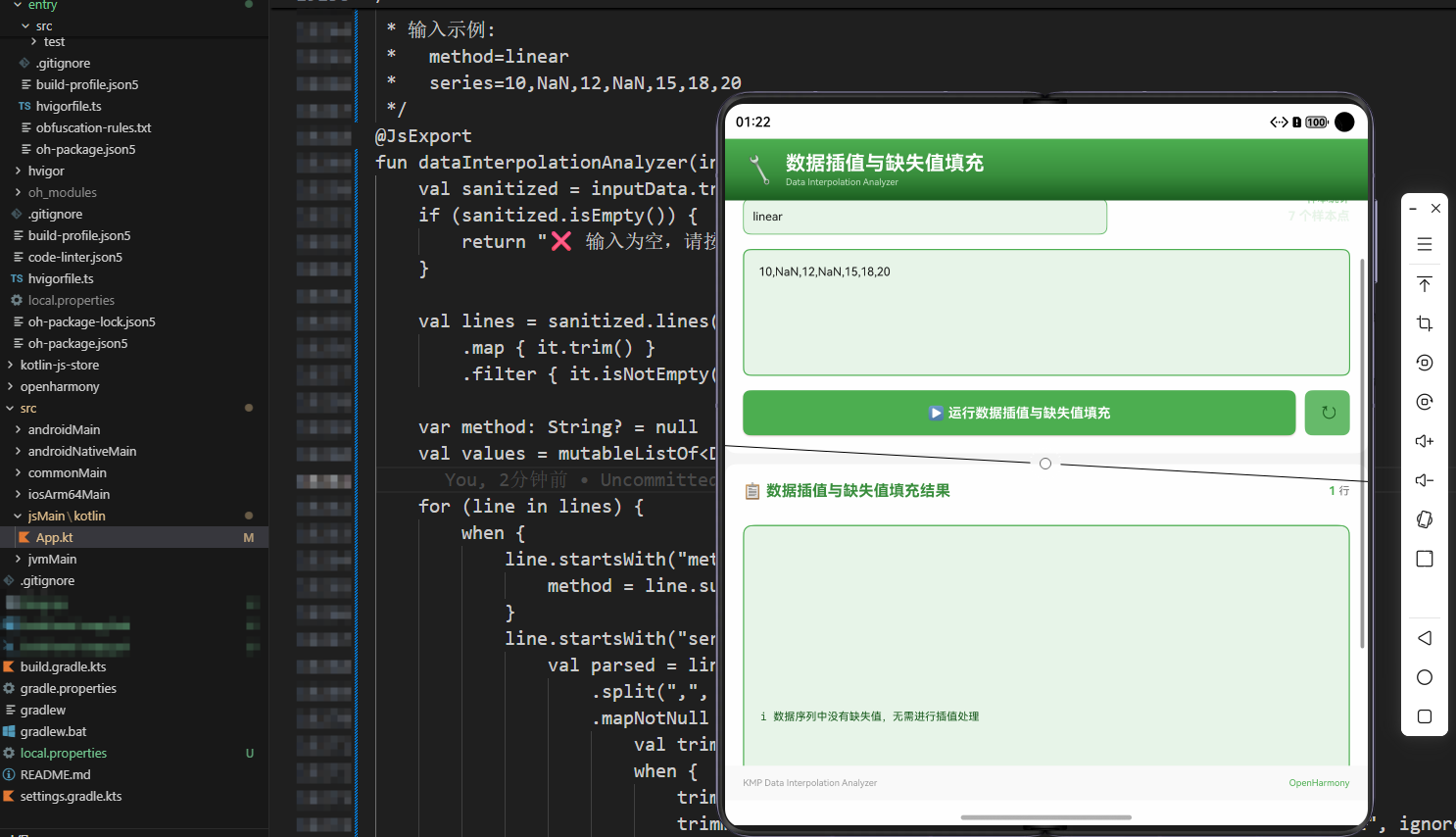
Task: Take a screenshot with the crop icon
Action: (1425, 323)
